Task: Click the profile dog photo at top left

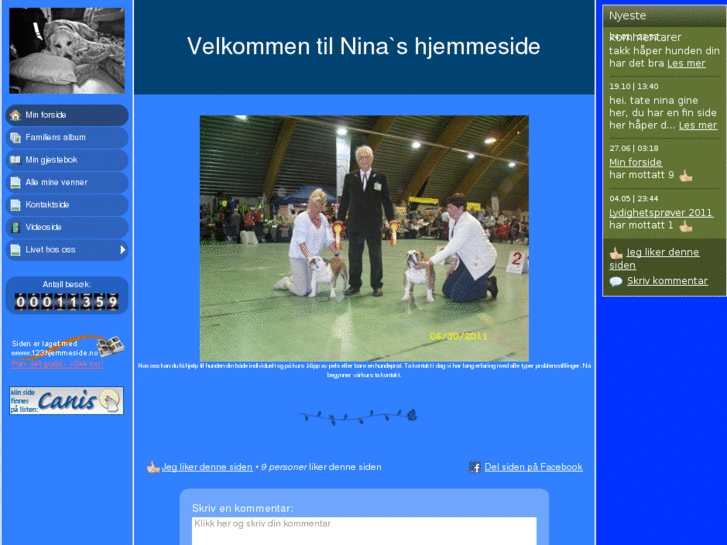Action: click(67, 50)
